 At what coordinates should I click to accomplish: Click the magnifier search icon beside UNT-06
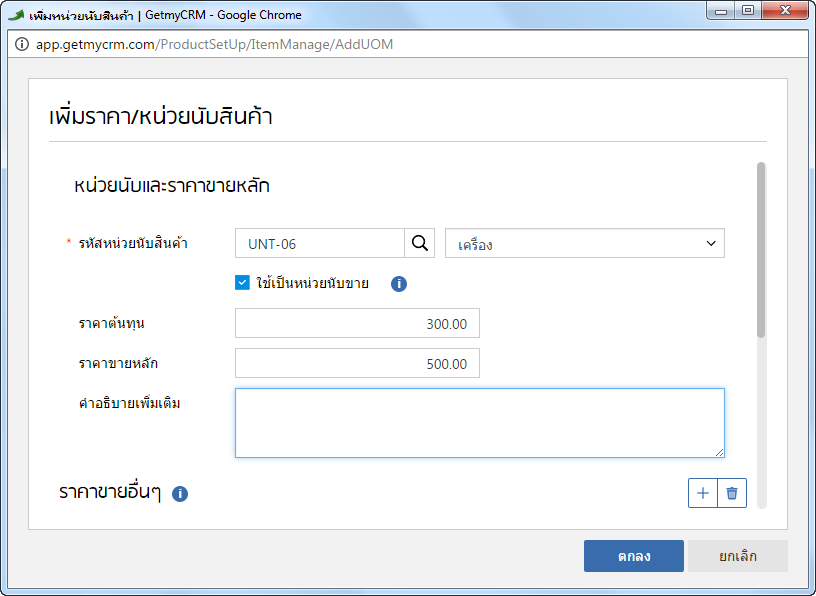pos(419,243)
